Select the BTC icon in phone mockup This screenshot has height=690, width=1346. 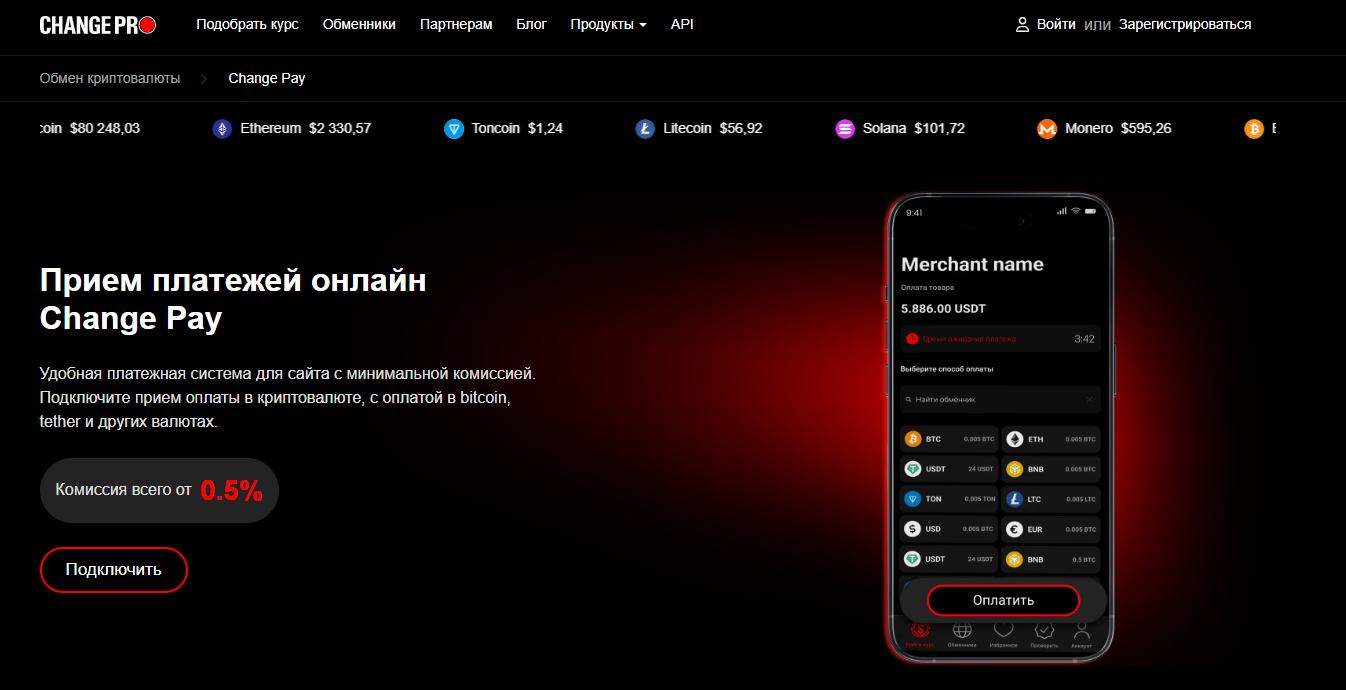pyautogui.click(x=912, y=439)
